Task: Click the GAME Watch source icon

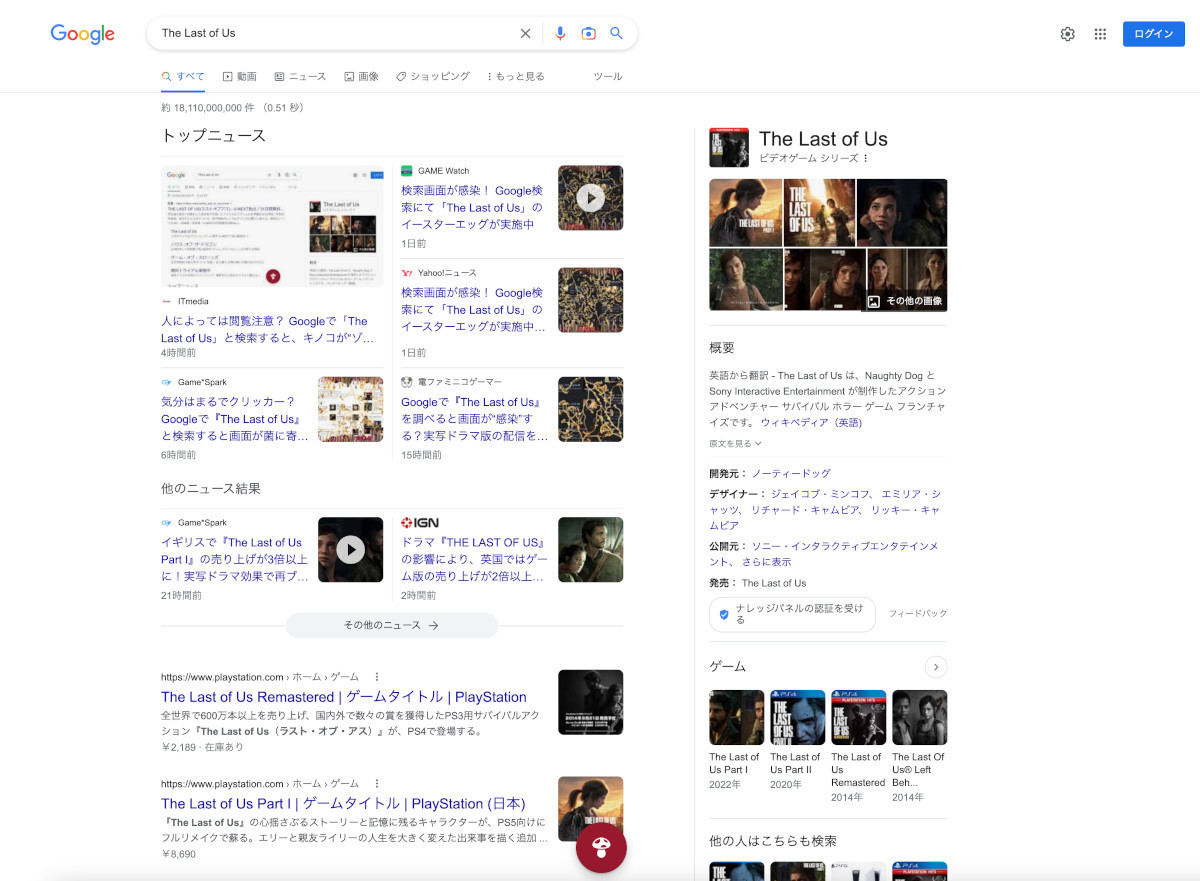Action: click(x=407, y=171)
